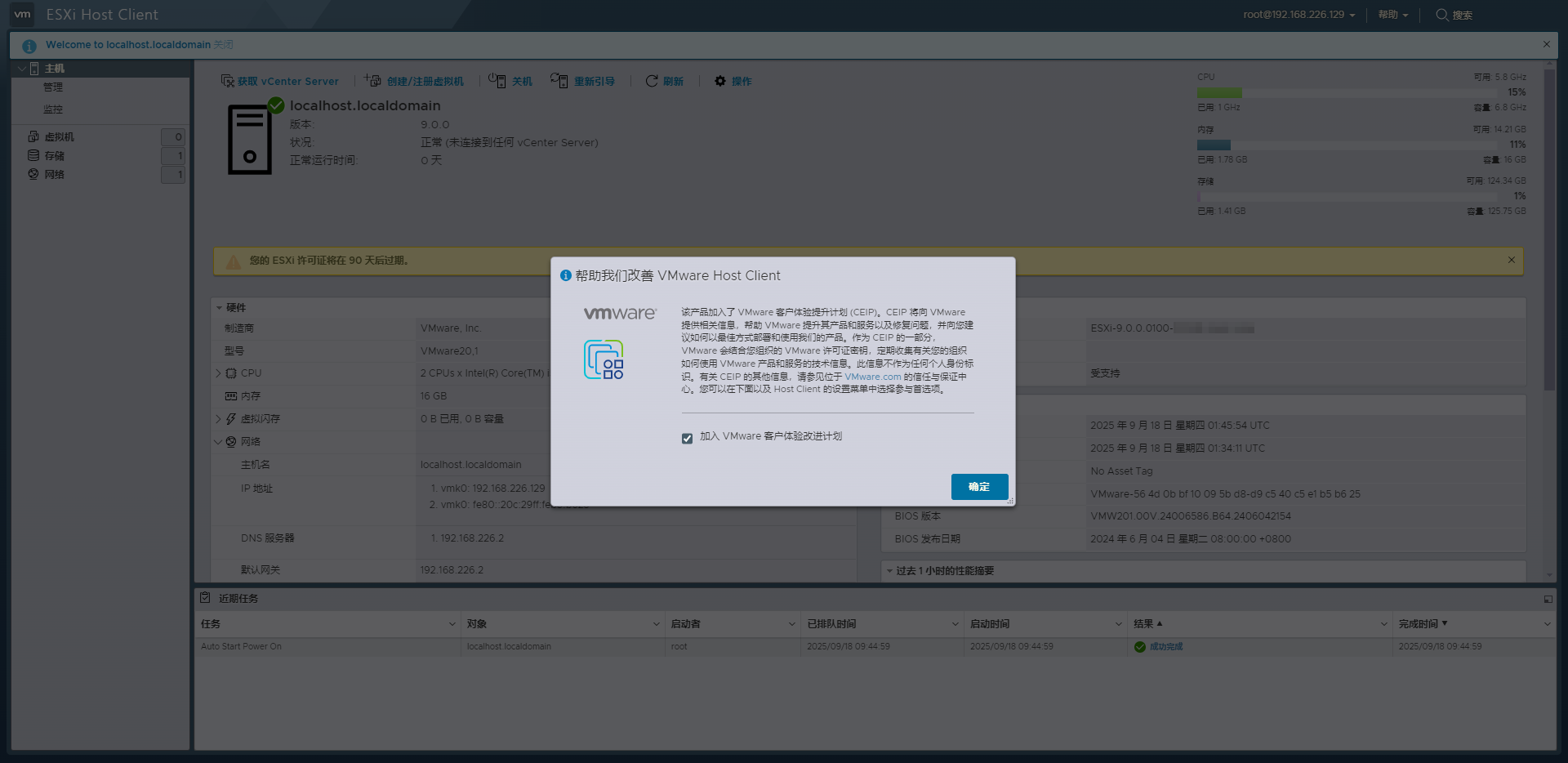The height and width of the screenshot is (763, 1568).
Task: Select the 存储 sidebar icon
Action: [x=33, y=155]
